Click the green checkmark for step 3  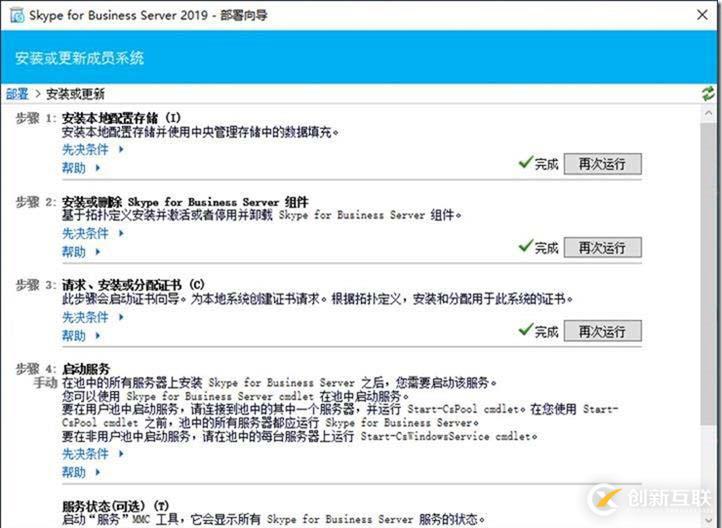pyautogui.click(x=525, y=330)
